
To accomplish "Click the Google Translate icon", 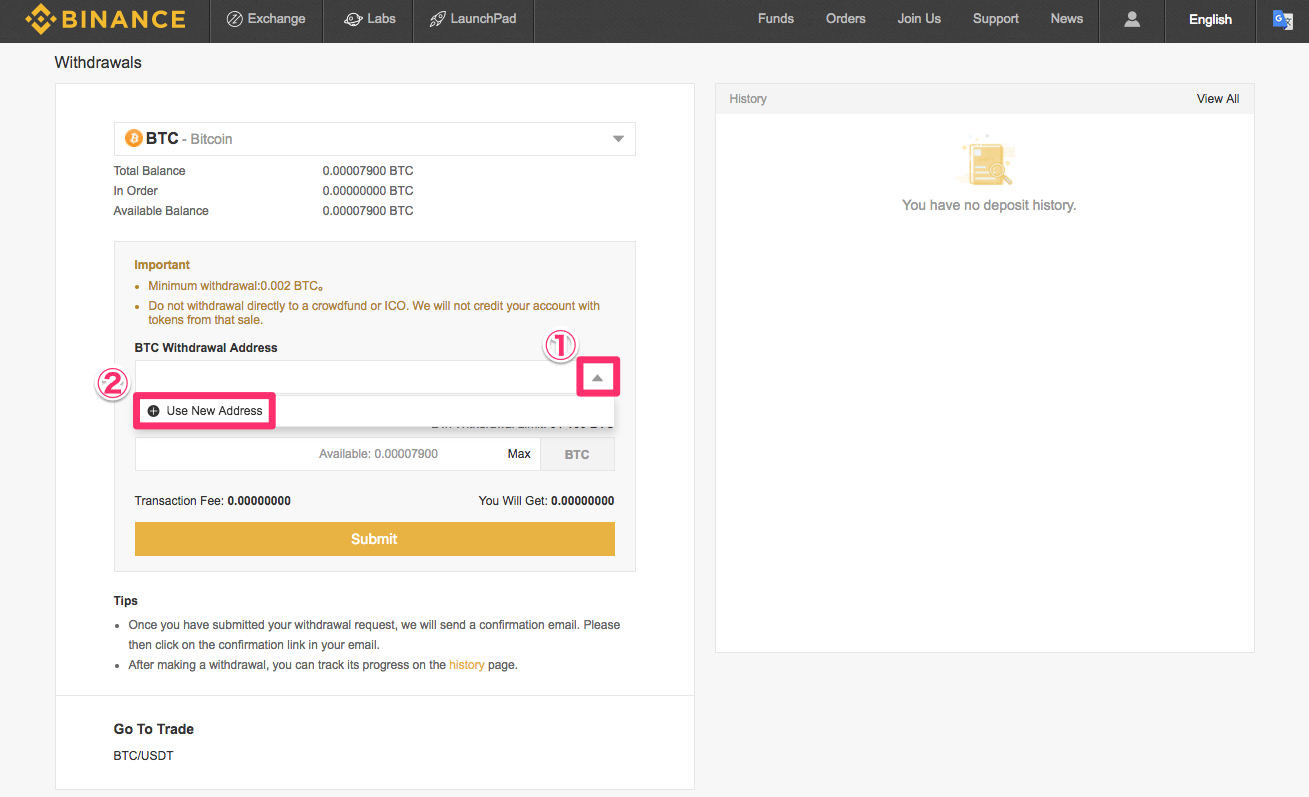I will click(1282, 19).
